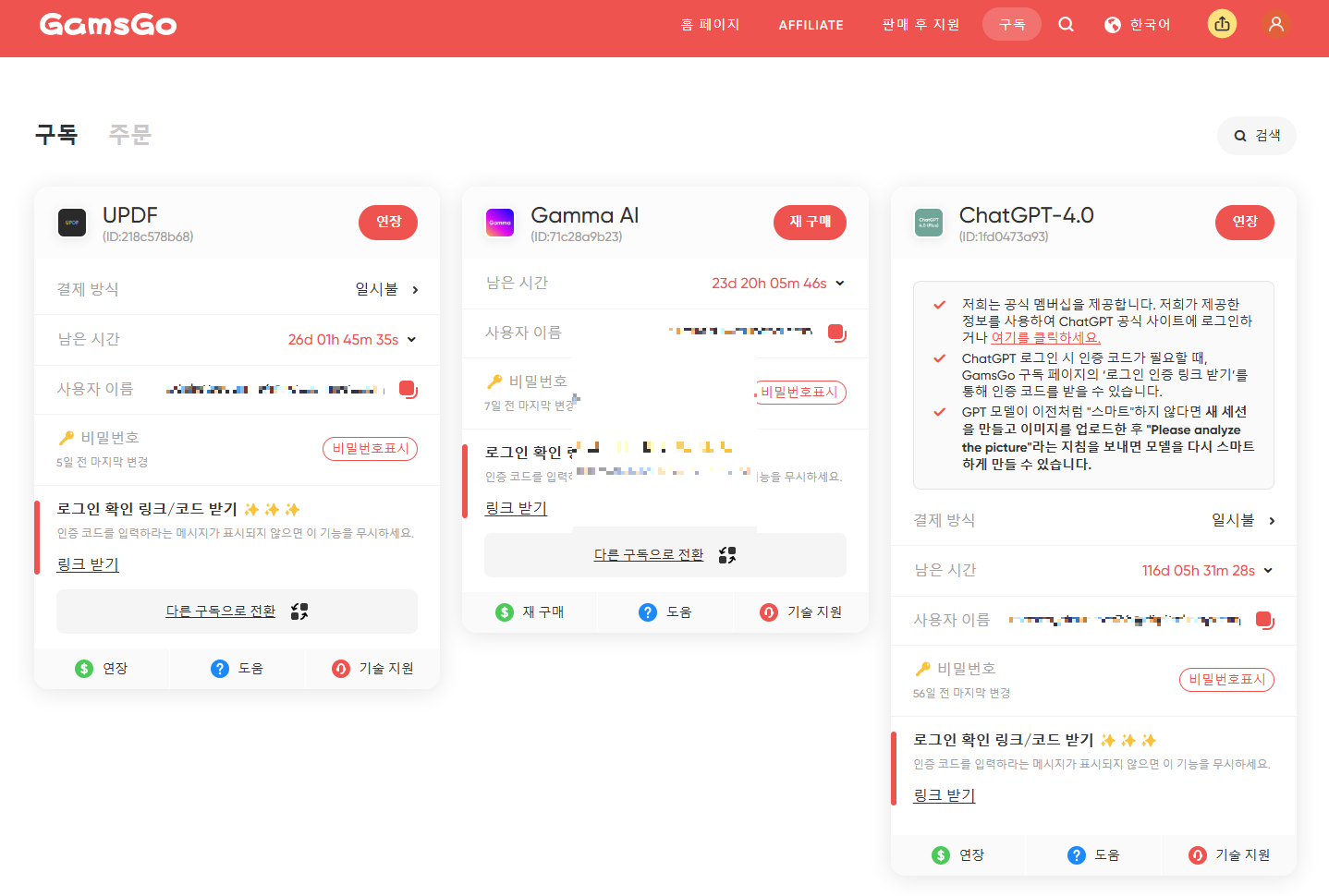
Task: Go to 홈 페이지 in navigation
Action: 710,25
